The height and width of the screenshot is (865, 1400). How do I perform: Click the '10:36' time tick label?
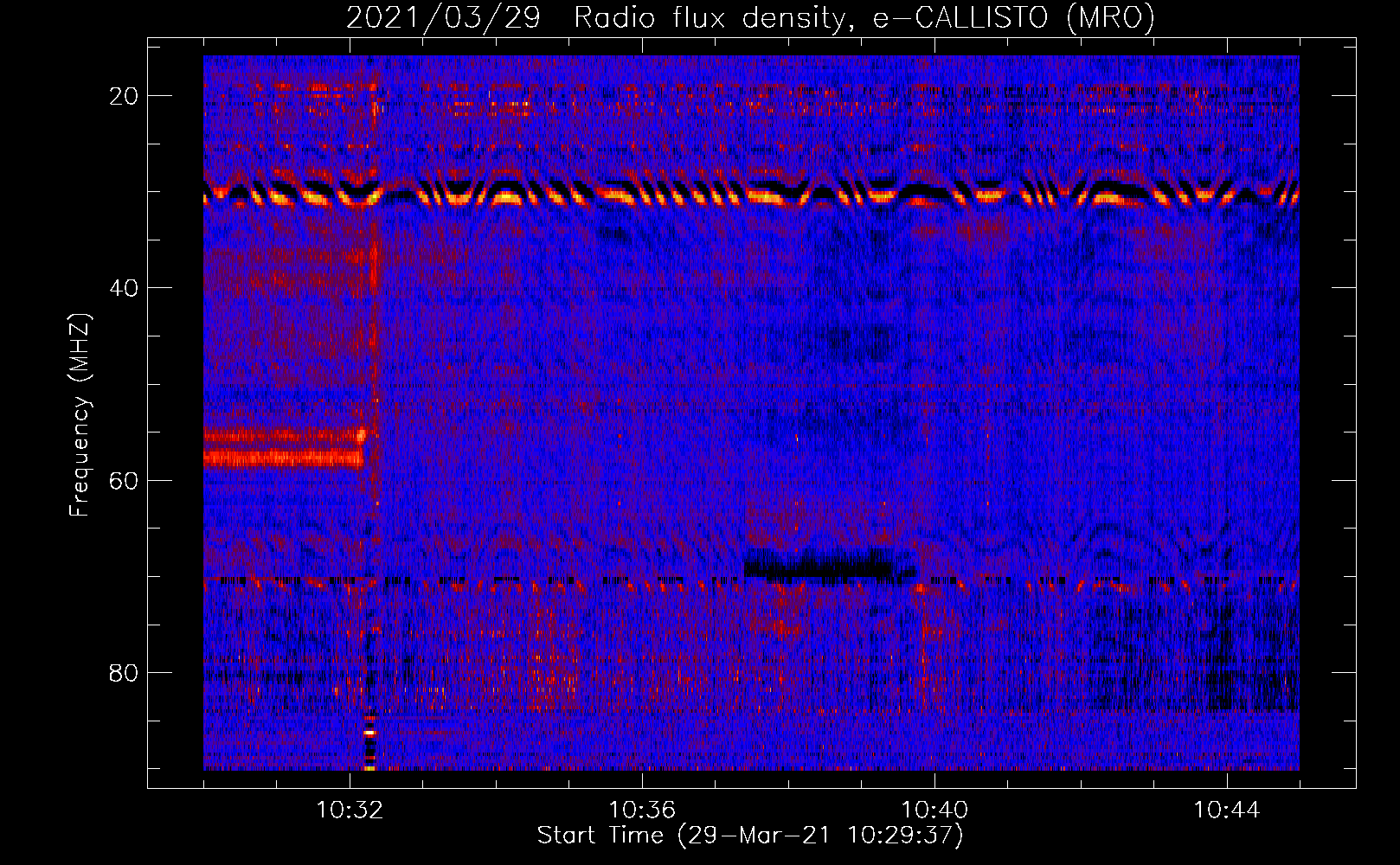pos(642,810)
